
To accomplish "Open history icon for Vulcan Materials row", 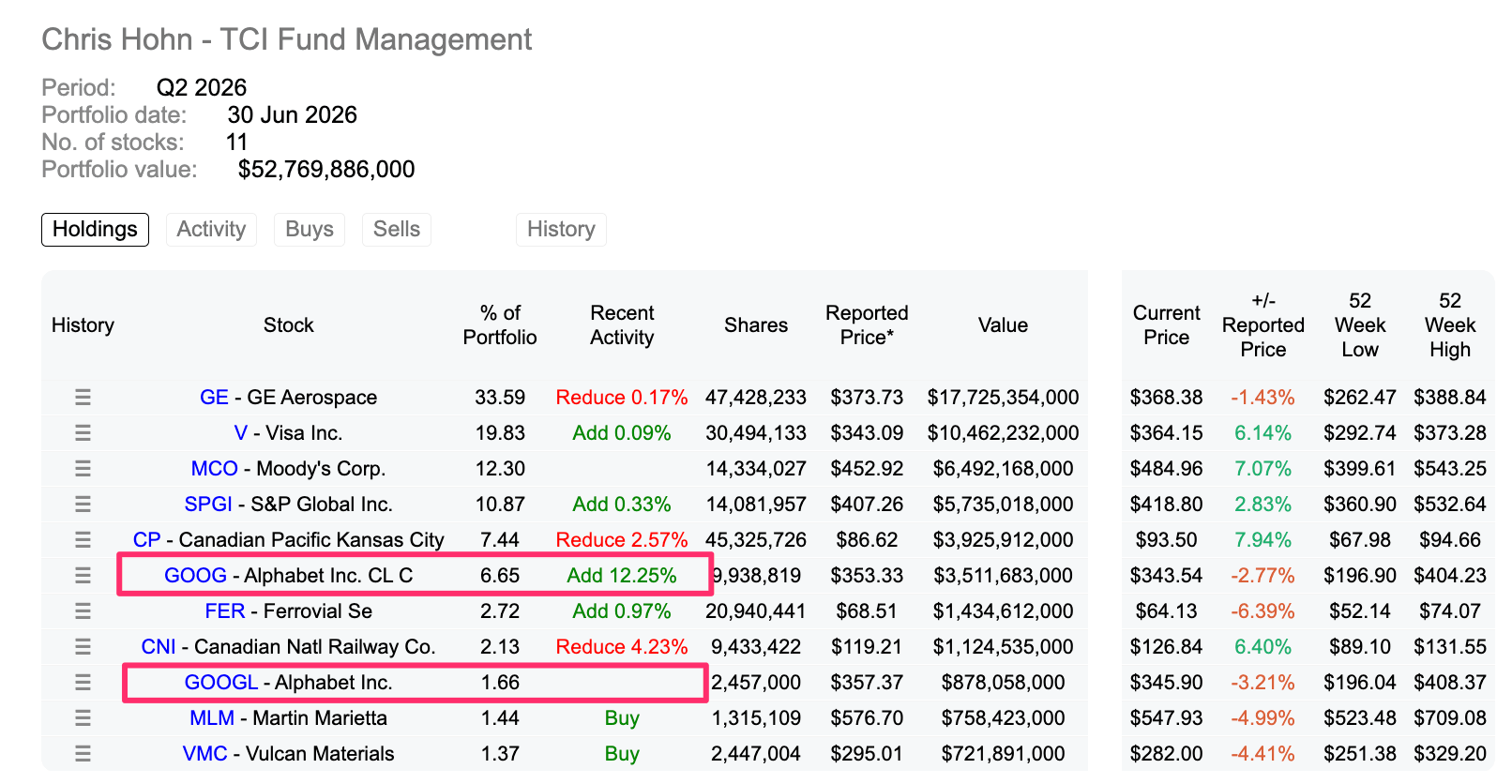I will tap(83, 754).
